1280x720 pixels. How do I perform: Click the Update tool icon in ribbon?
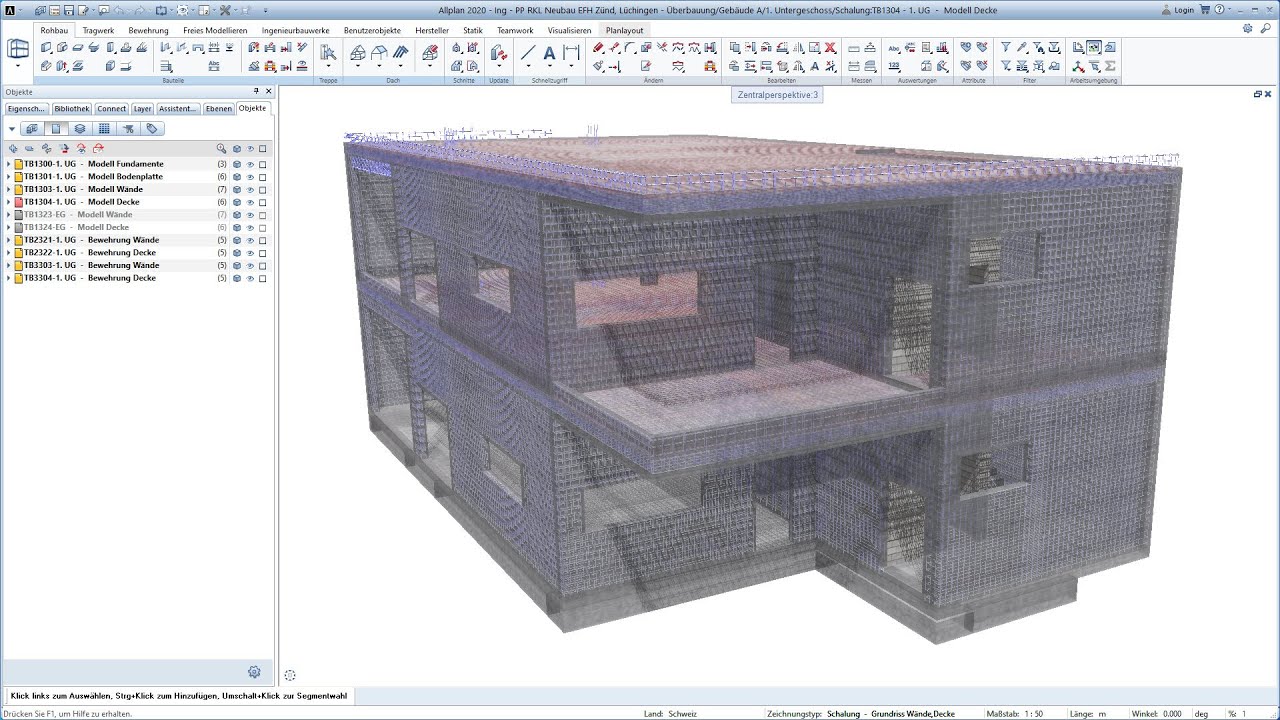pos(499,53)
